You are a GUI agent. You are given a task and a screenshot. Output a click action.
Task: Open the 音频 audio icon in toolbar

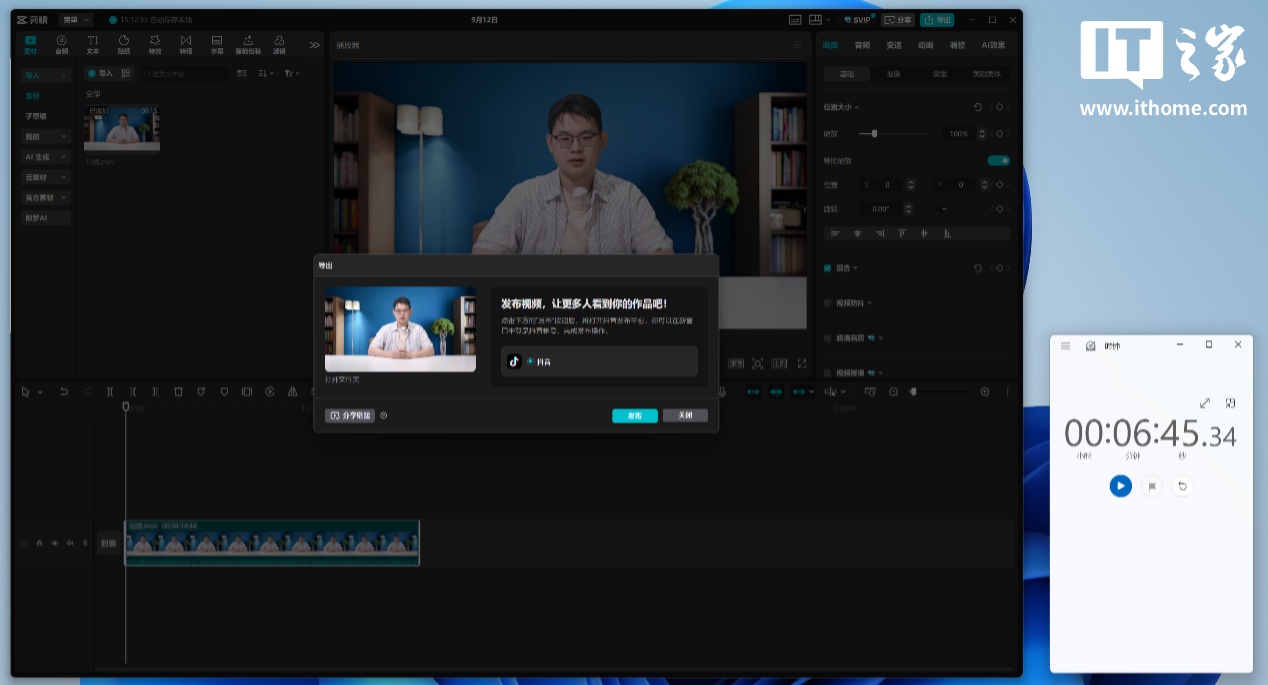click(x=61, y=44)
